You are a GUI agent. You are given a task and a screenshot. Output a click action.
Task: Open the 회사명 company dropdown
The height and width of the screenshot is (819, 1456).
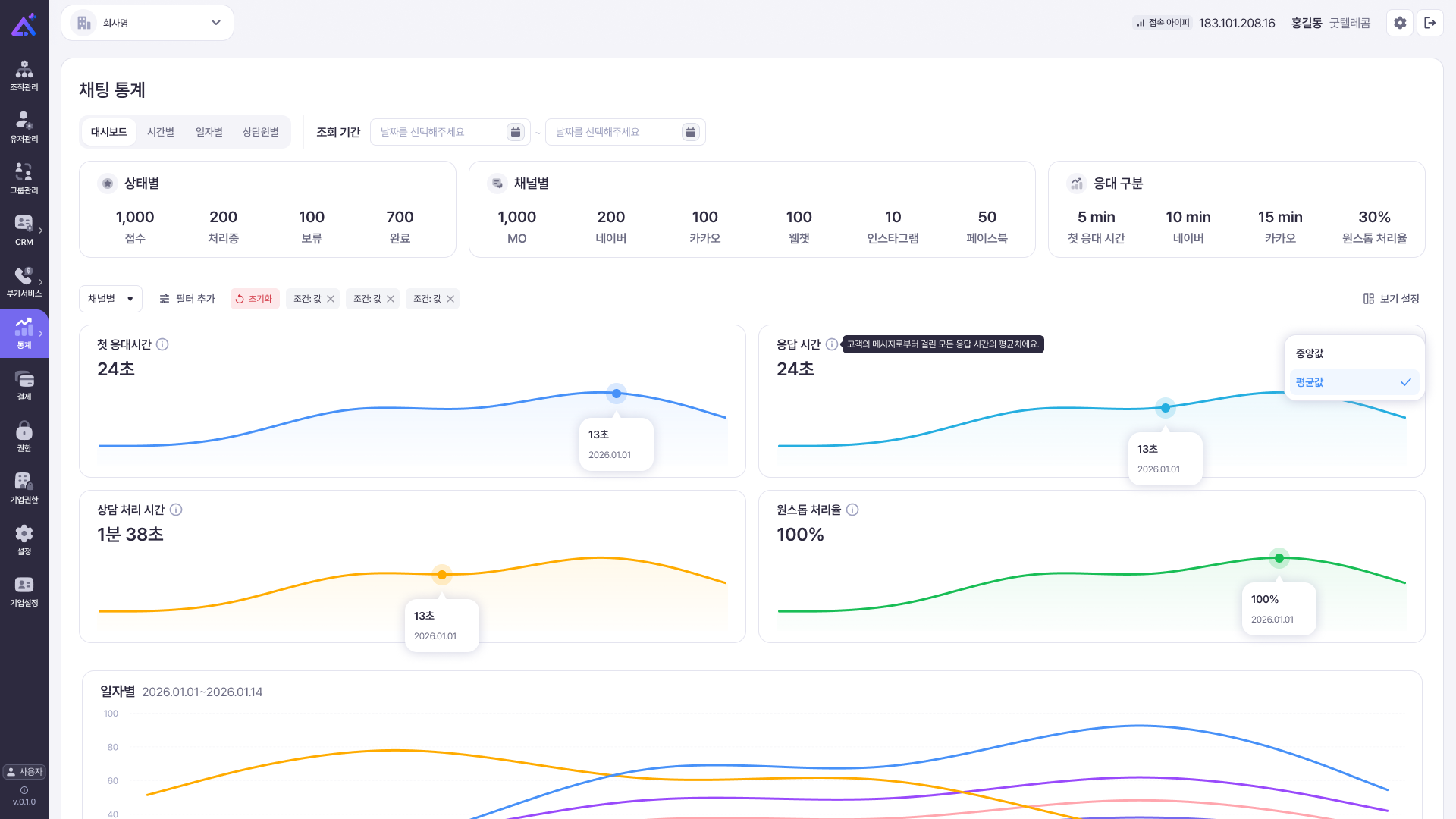point(148,23)
